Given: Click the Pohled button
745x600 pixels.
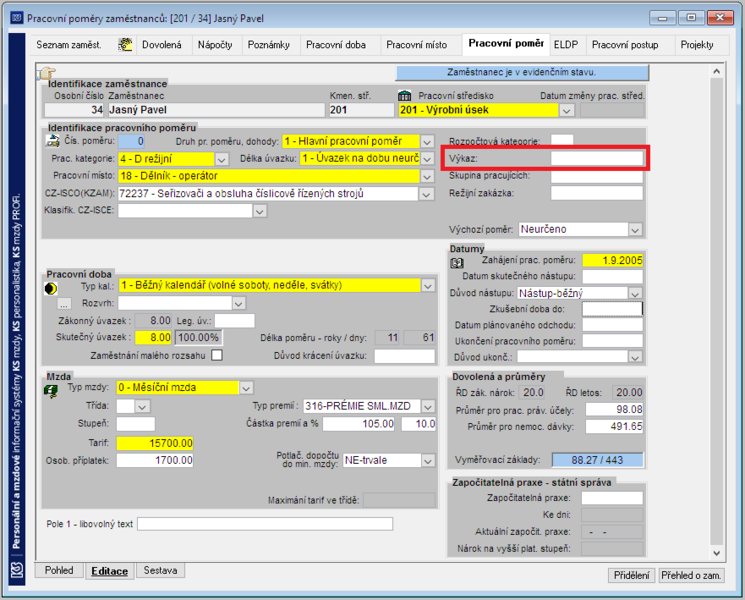Looking at the screenshot, I should tap(59, 571).
